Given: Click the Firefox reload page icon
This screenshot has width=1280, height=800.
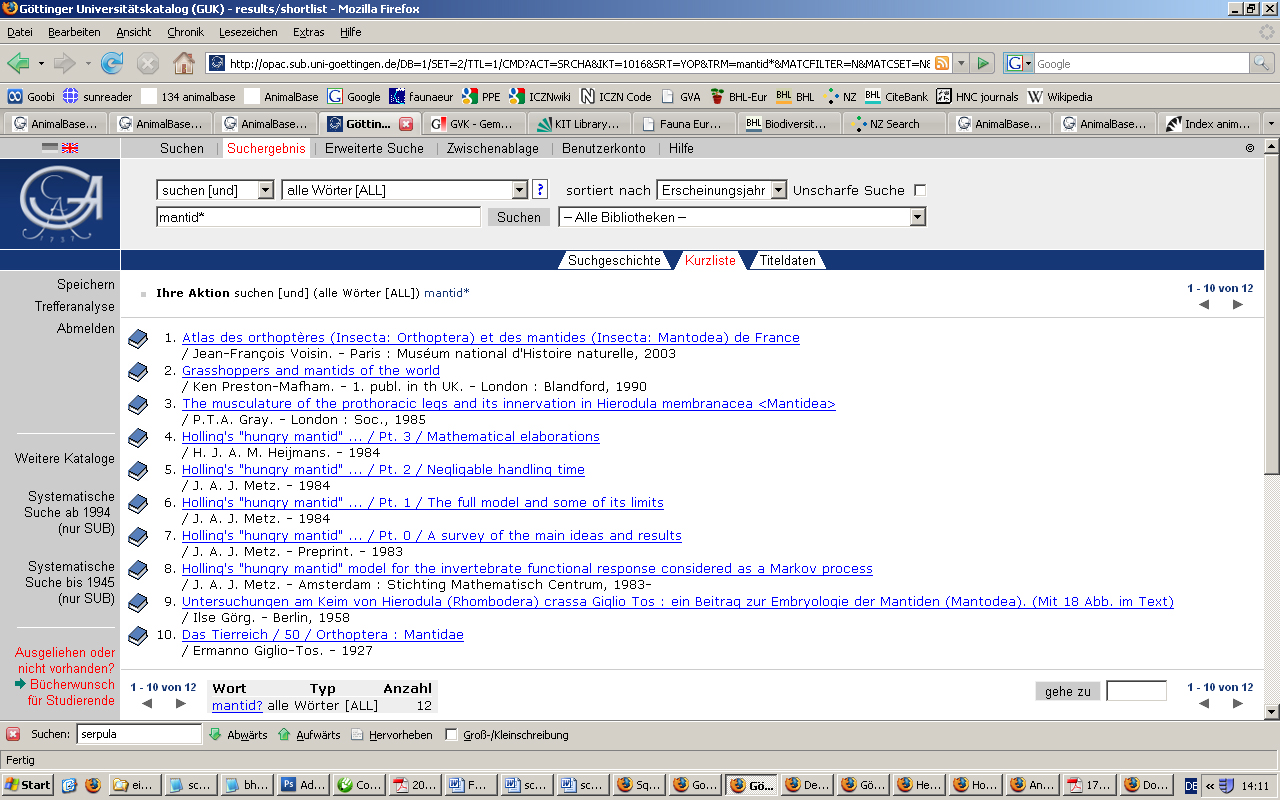Looking at the screenshot, I should (112, 63).
